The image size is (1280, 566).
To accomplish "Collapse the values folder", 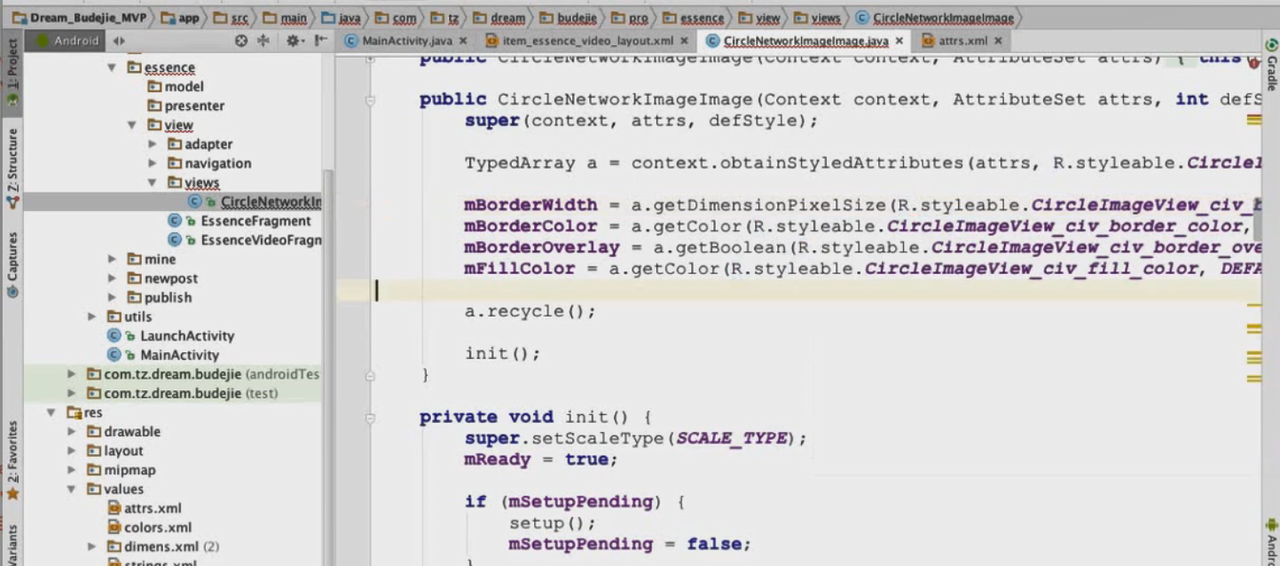I will 71,489.
